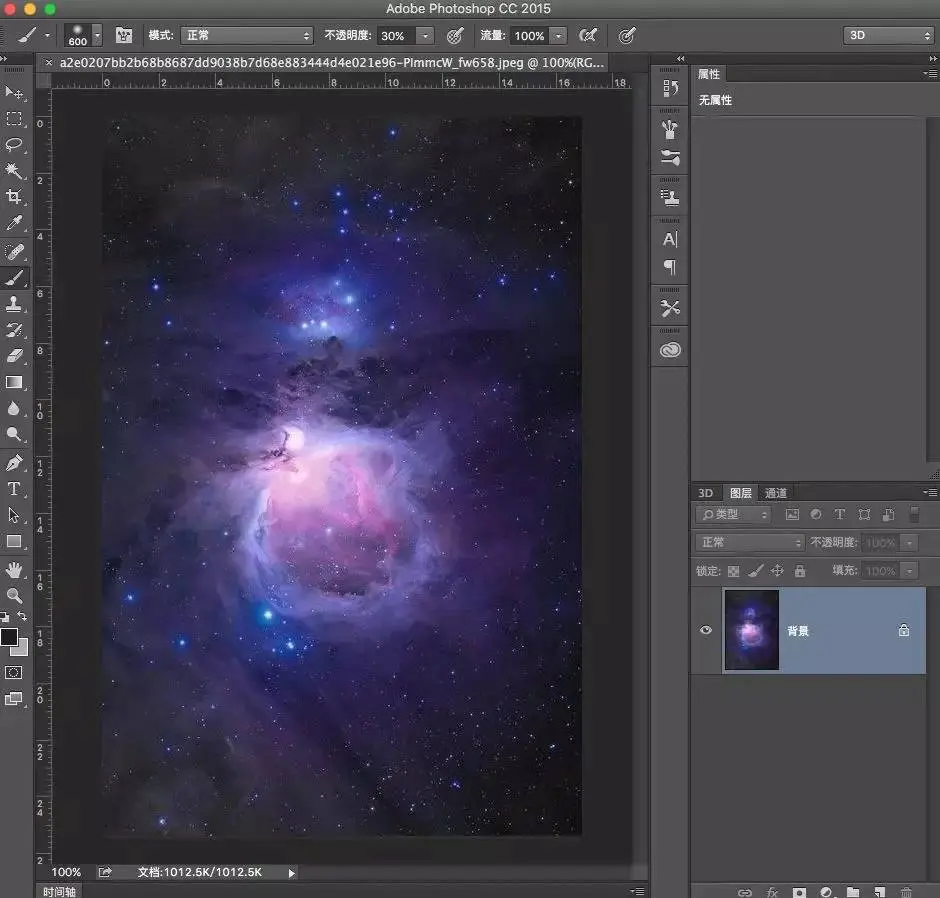The height and width of the screenshot is (898, 940).
Task: Select the Lasso tool
Action: tap(14, 145)
